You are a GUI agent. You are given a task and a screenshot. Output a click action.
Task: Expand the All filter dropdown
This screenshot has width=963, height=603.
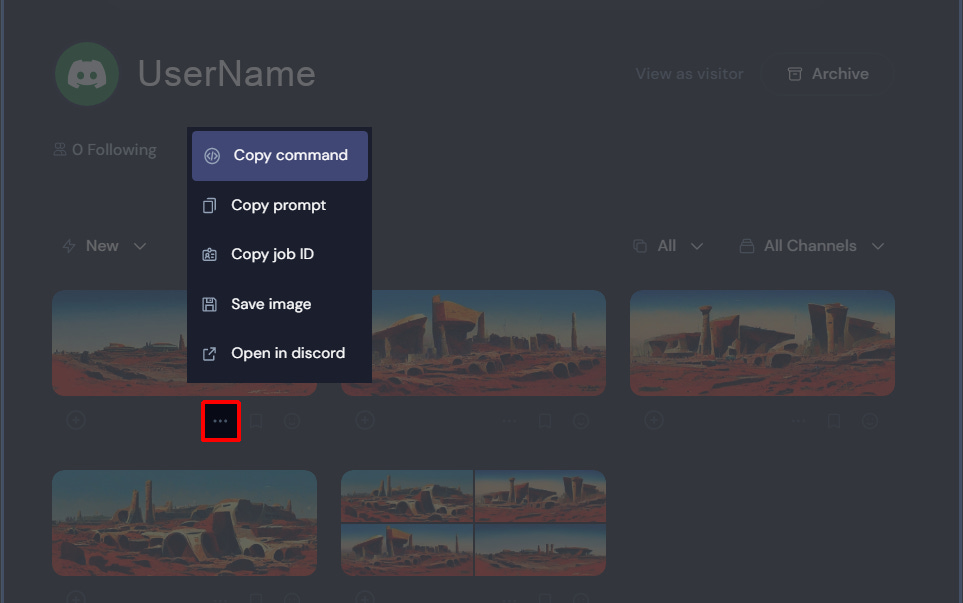(668, 246)
